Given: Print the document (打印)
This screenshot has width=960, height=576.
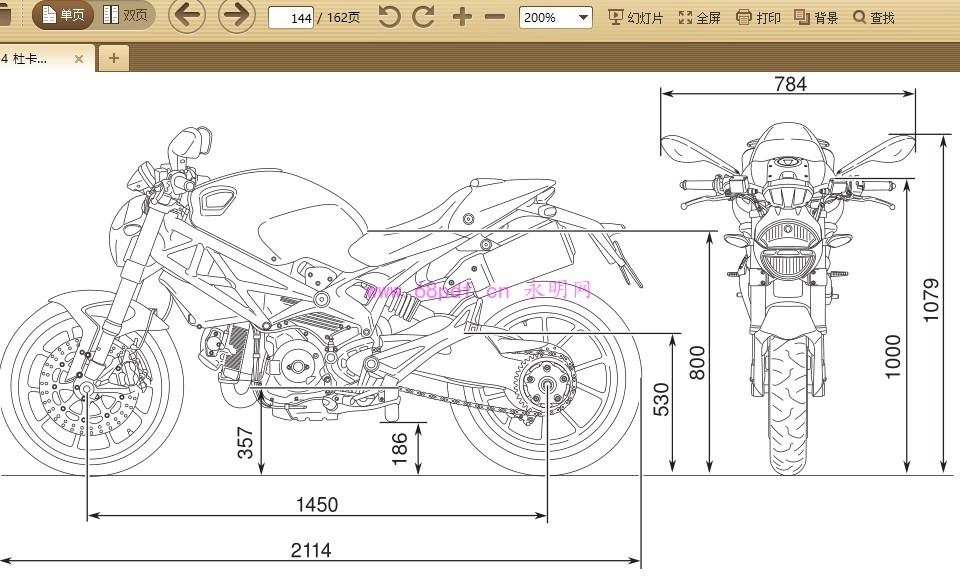Looking at the screenshot, I should pyautogui.click(x=758, y=18).
